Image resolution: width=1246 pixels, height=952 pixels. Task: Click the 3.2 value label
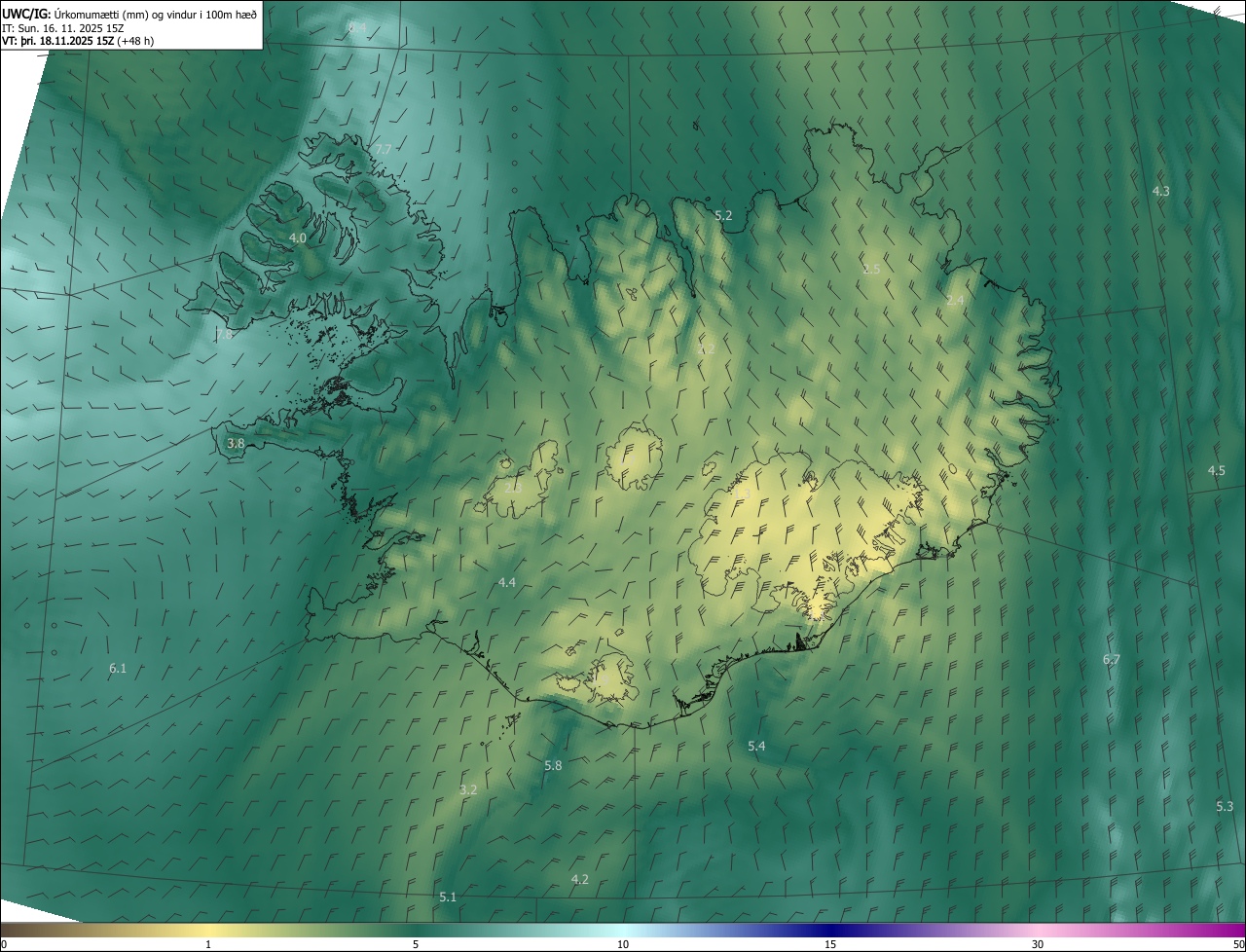pyautogui.click(x=468, y=789)
